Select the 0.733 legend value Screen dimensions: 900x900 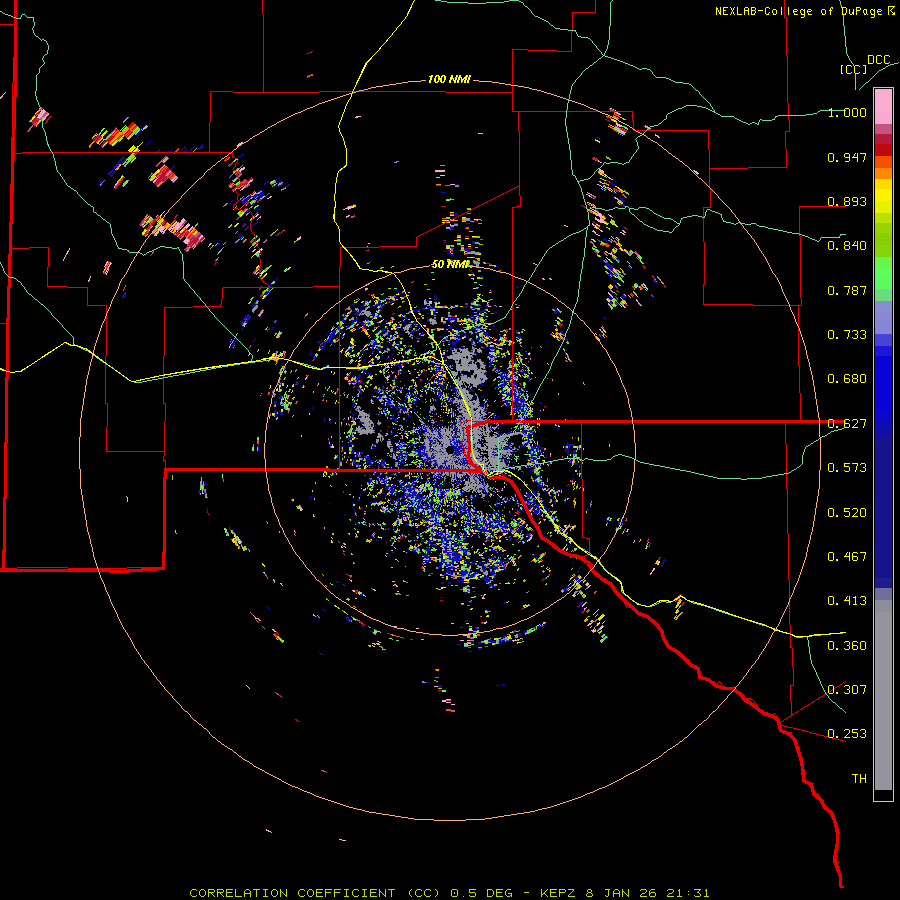point(847,335)
